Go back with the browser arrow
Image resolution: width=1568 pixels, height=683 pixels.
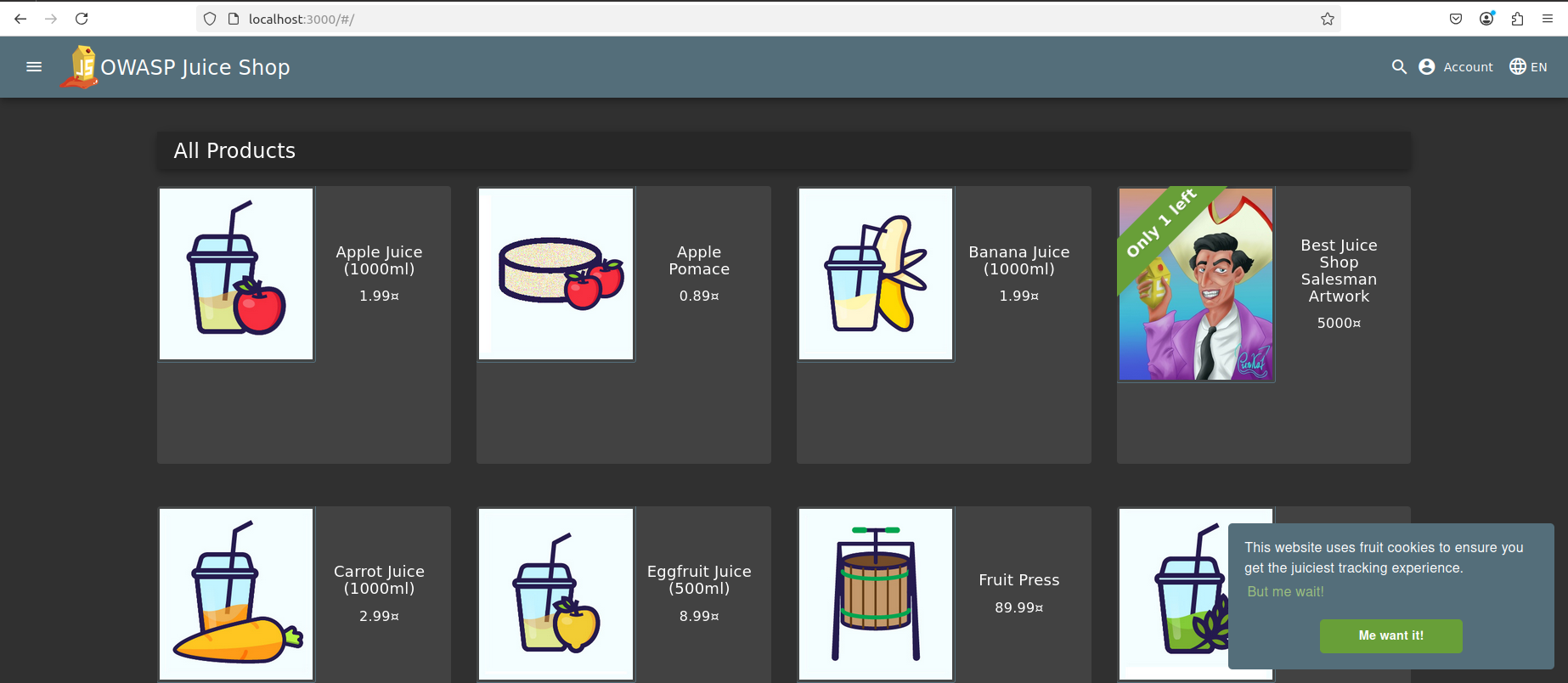20,19
